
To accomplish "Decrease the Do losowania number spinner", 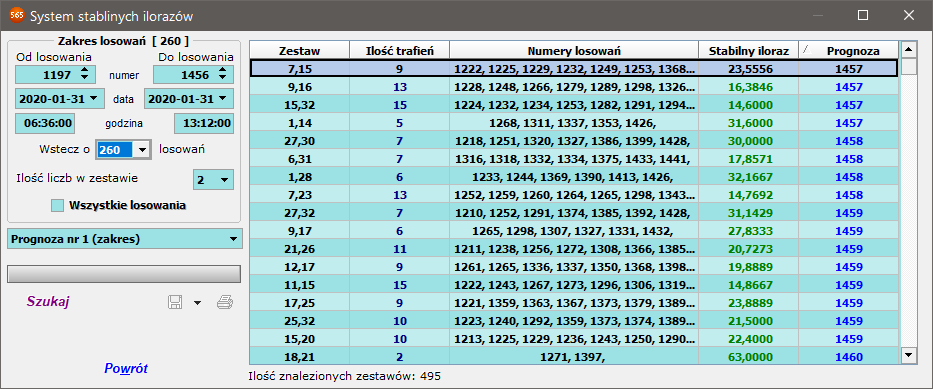I will coord(223,78).
